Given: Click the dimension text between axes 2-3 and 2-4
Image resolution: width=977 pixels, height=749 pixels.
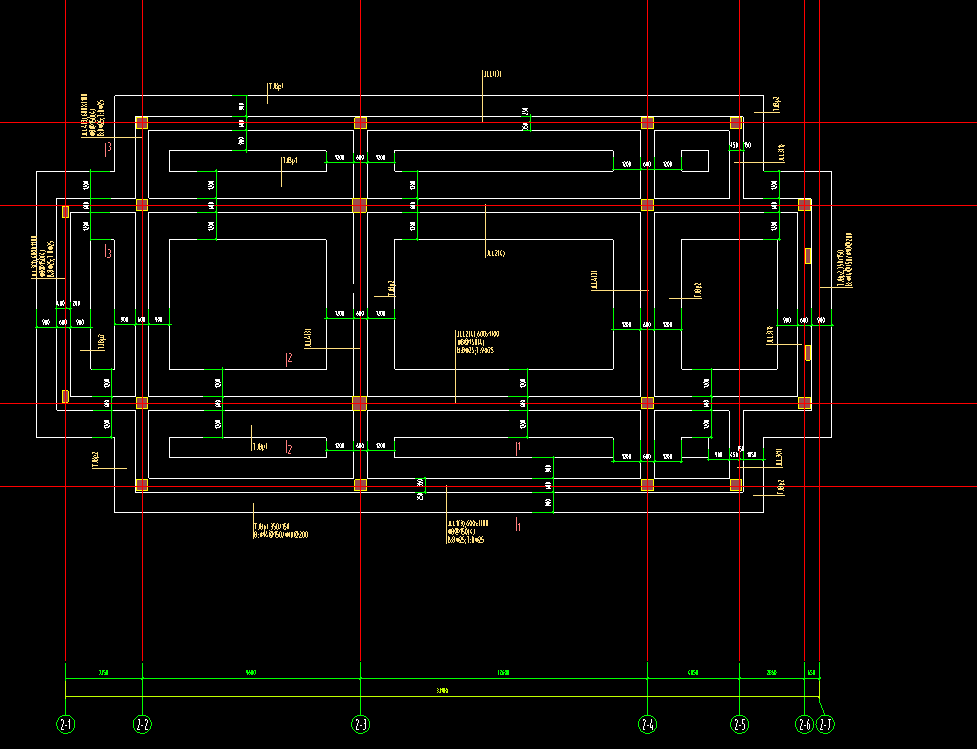Looking at the screenshot, I should 503,673.
